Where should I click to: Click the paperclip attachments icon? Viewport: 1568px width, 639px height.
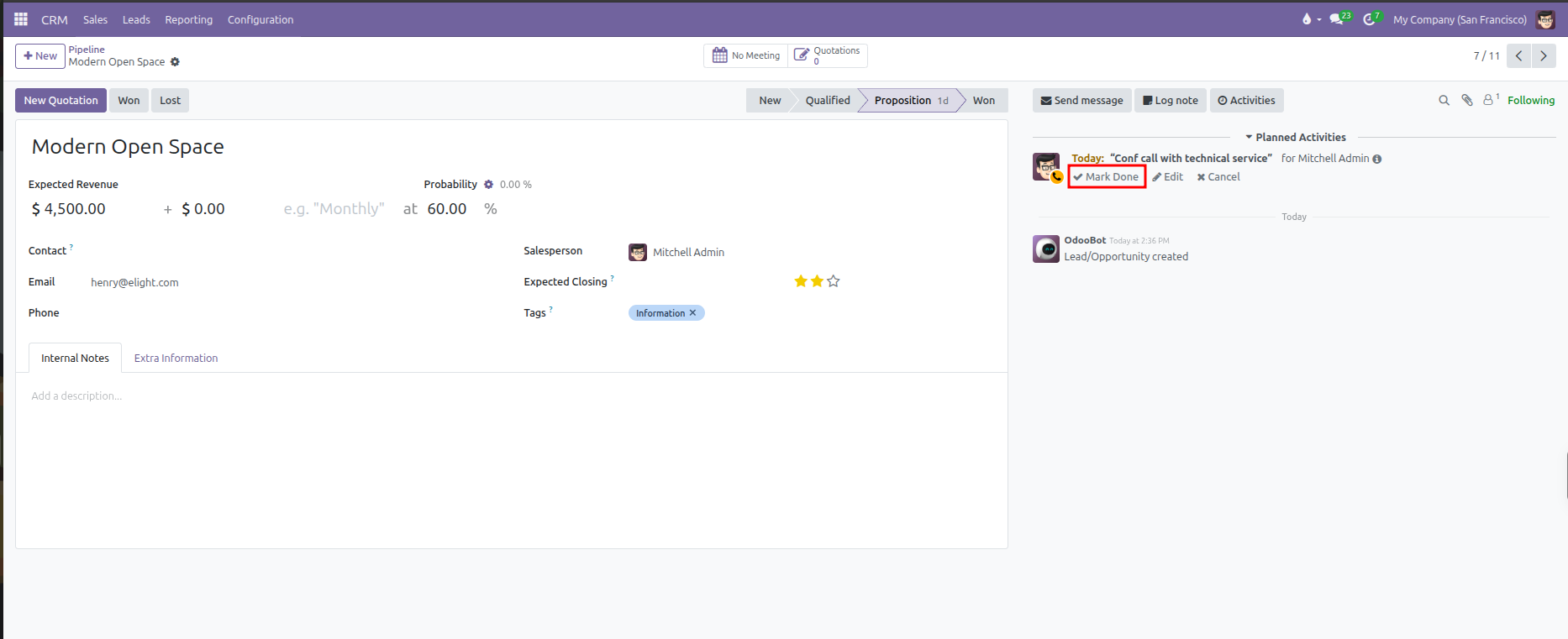[1467, 100]
